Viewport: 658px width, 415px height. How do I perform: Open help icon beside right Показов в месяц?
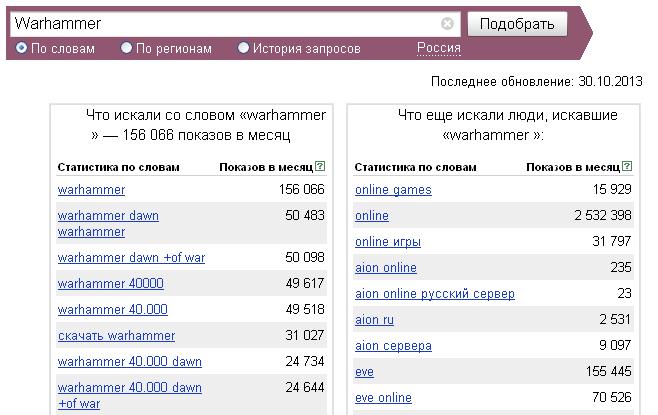pyautogui.click(x=627, y=166)
